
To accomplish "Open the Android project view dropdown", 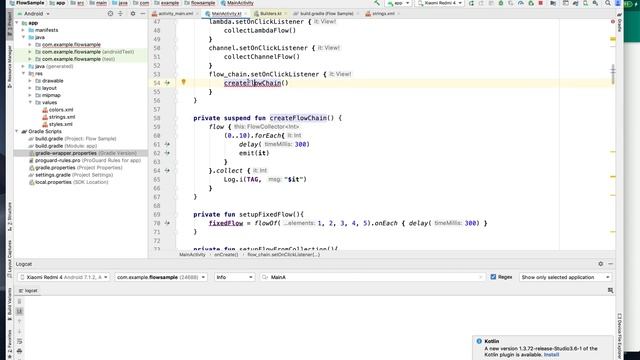I will click(x=33, y=13).
